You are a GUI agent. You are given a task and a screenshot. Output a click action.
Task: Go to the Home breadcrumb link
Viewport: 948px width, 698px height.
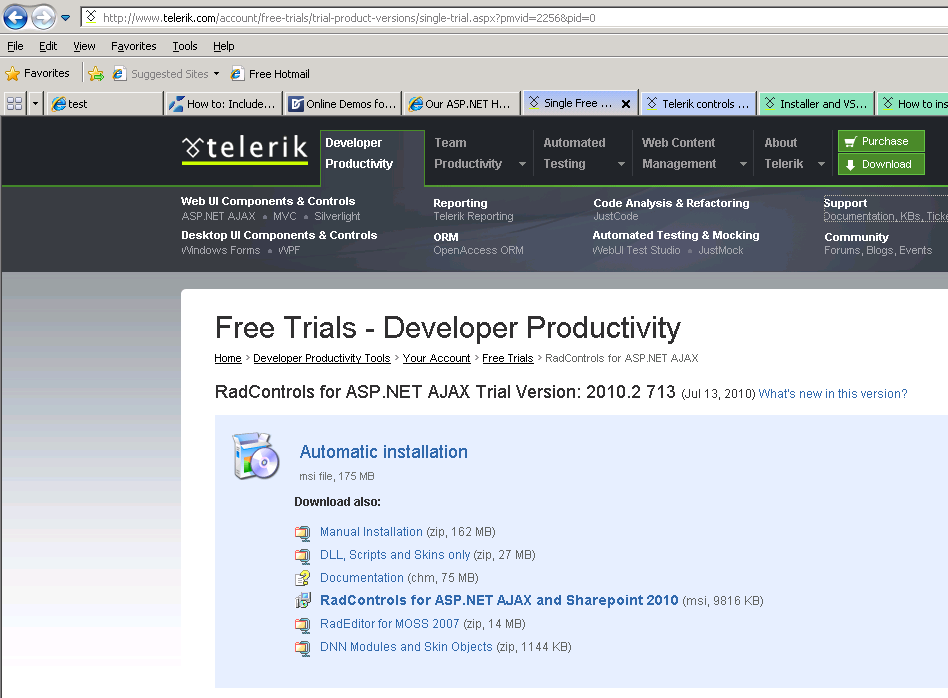[x=228, y=358]
